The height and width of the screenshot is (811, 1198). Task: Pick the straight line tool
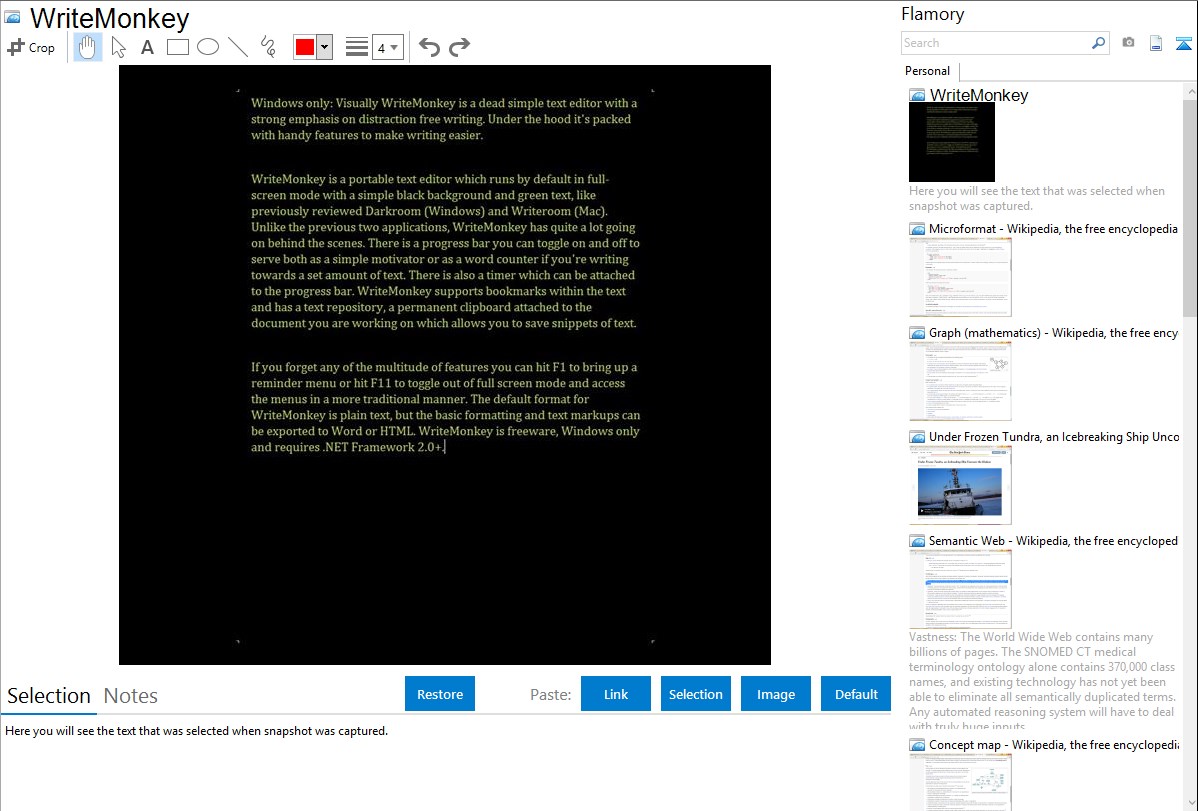pyautogui.click(x=238, y=47)
